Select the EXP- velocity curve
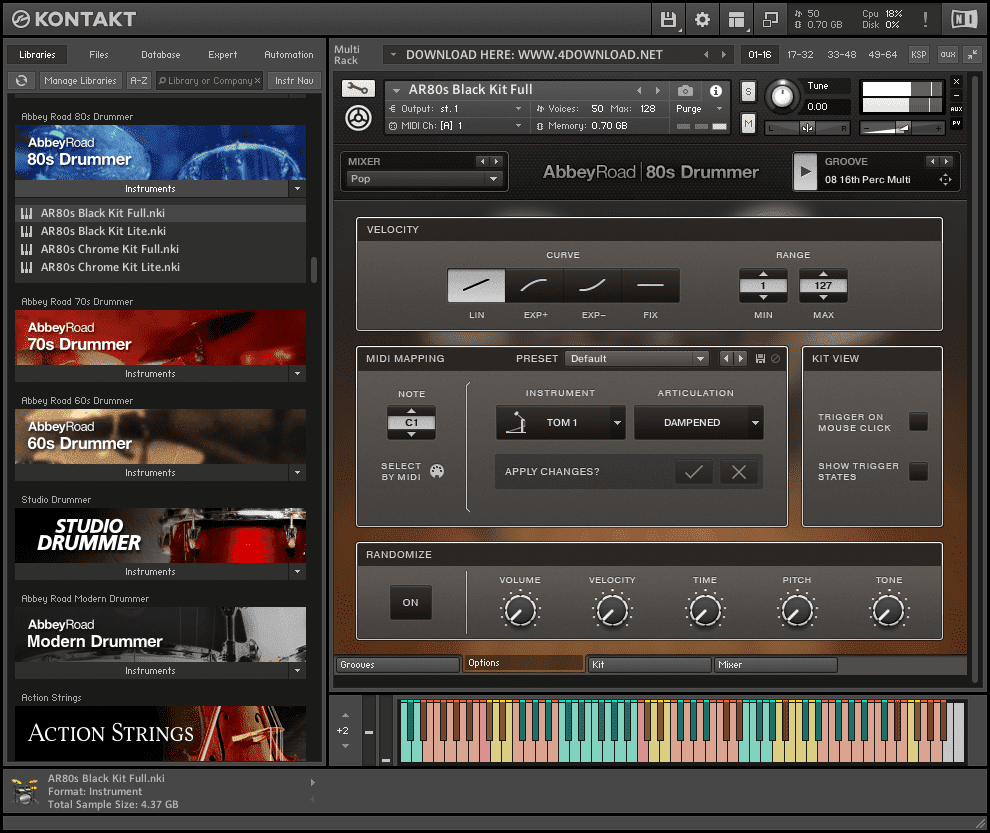The height and width of the screenshot is (833, 990). [592, 285]
